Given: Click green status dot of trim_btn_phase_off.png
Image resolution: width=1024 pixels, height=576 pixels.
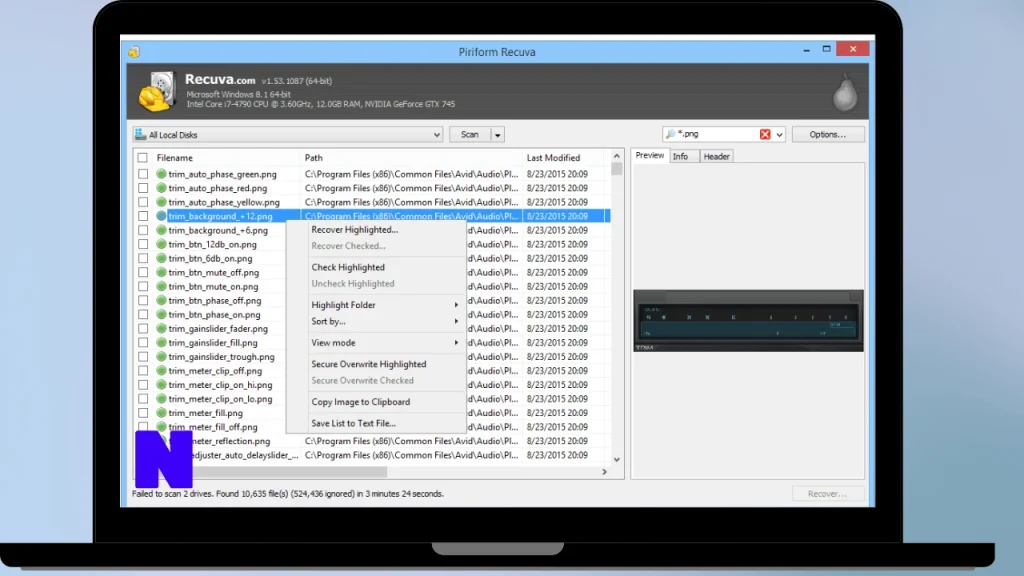Looking at the screenshot, I should (x=161, y=300).
